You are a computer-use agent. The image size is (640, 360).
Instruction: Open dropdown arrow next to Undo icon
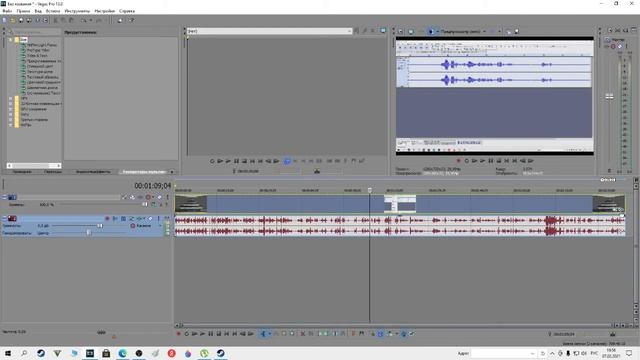coord(90,20)
